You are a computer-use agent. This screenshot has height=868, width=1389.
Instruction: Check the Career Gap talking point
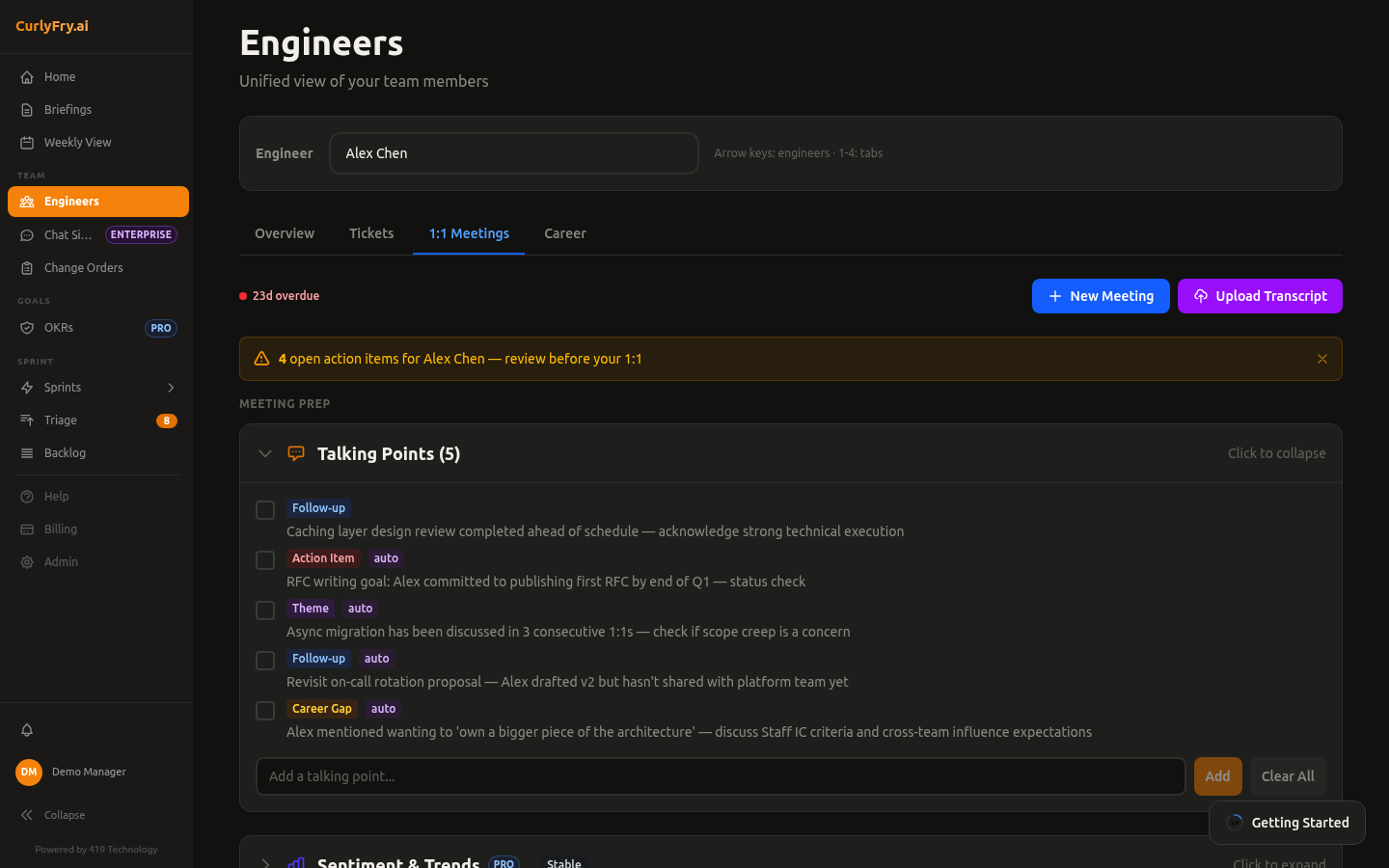click(264, 710)
